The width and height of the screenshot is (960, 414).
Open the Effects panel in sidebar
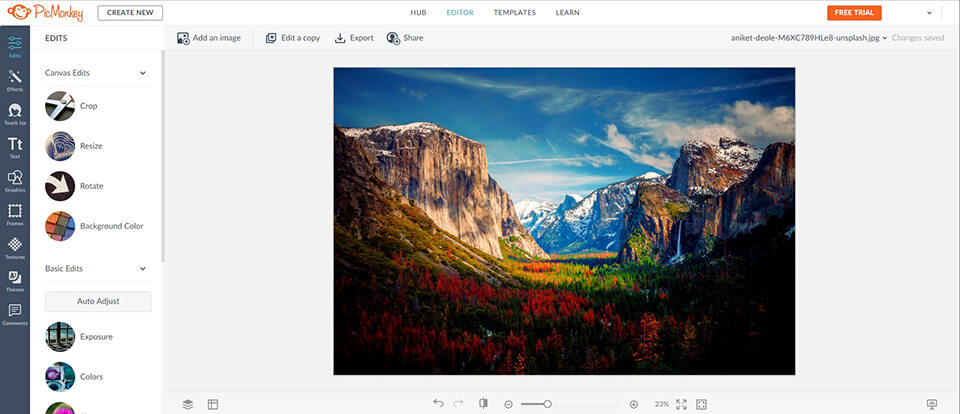pyautogui.click(x=15, y=80)
